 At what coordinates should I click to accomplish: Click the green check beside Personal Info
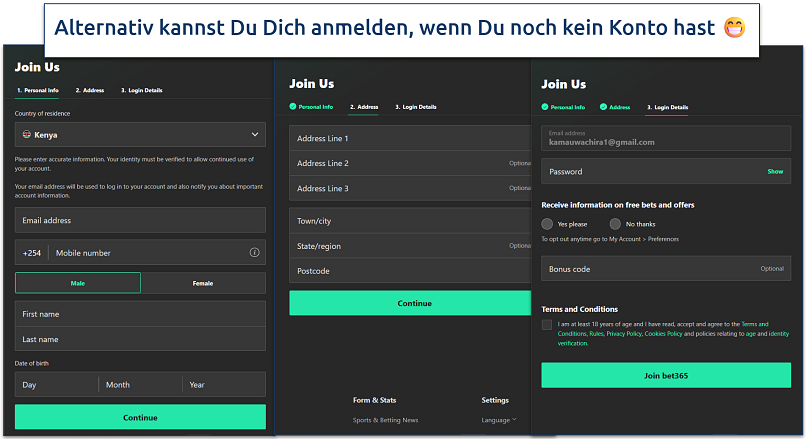(x=293, y=106)
